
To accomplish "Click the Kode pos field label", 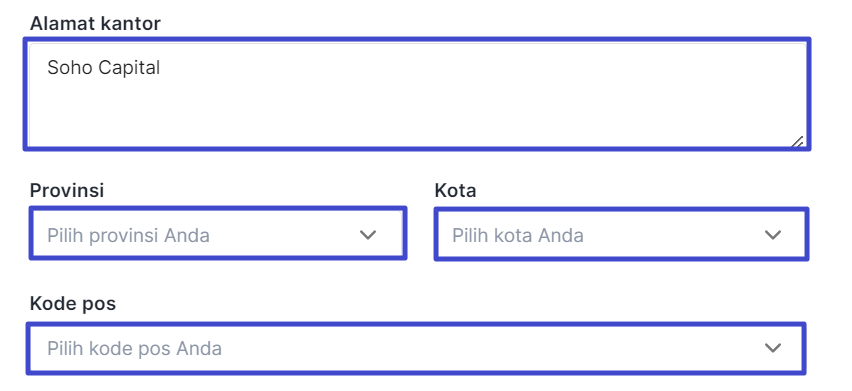I will pyautogui.click(x=73, y=304).
